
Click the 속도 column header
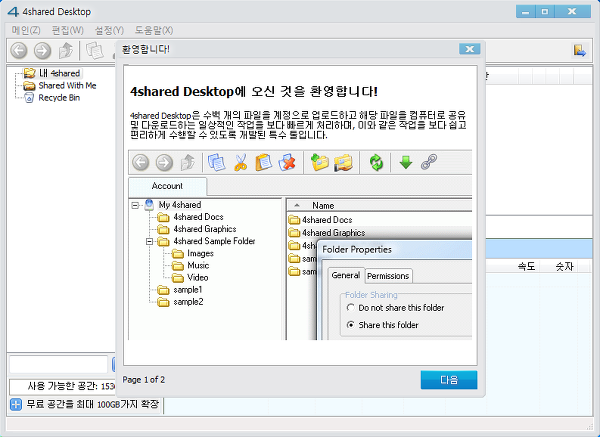tap(526, 266)
